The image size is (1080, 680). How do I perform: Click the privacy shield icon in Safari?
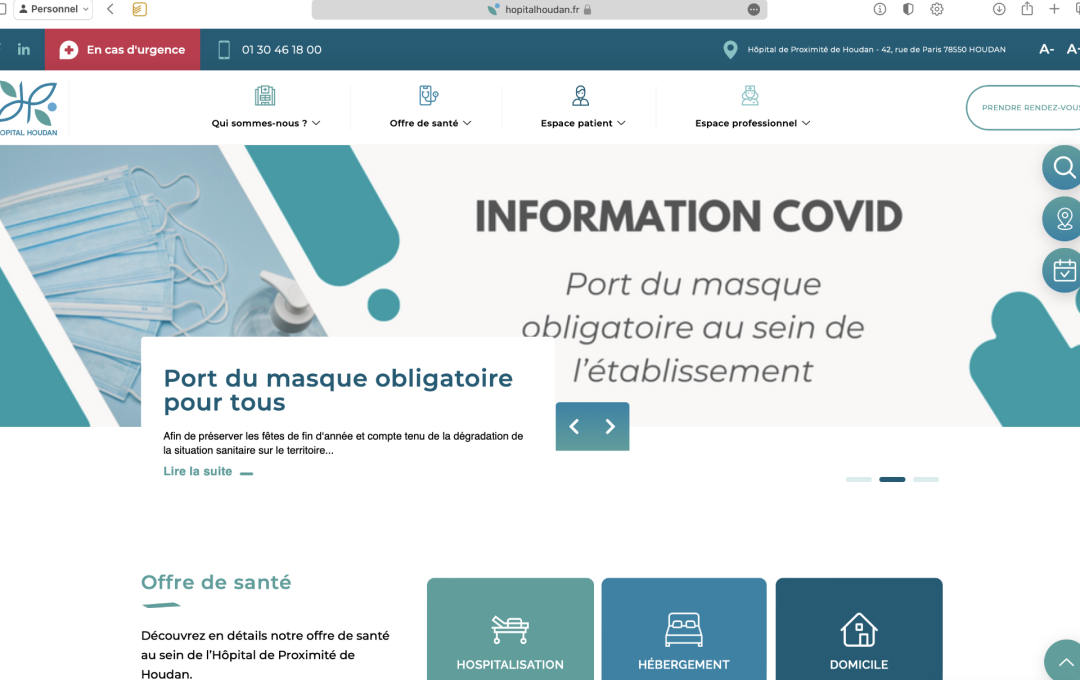[x=908, y=9]
